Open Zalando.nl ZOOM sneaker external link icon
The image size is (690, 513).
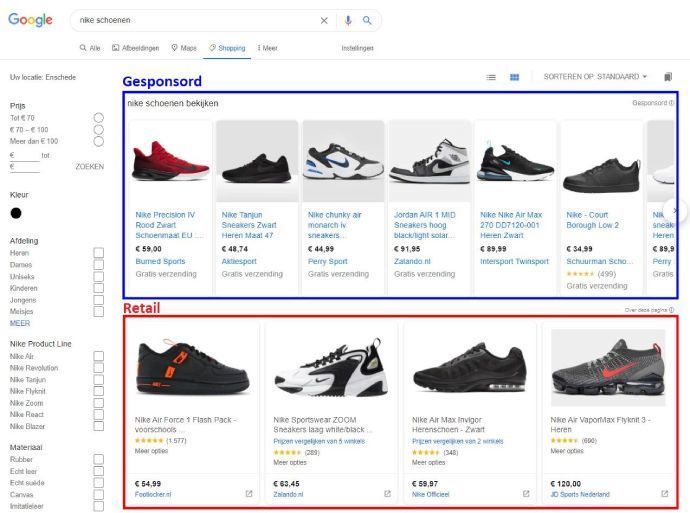pyautogui.click(x=387, y=494)
